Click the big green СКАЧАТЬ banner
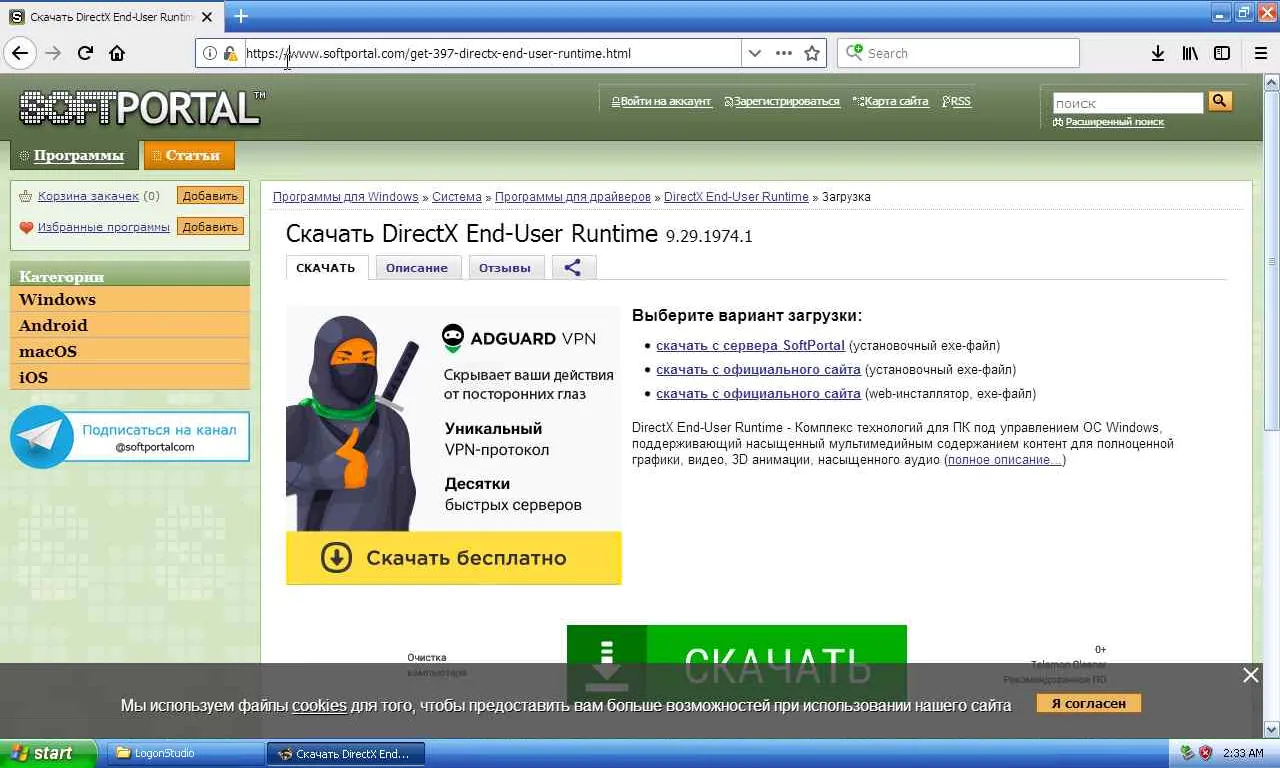Screen dimensions: 1280x768 737,664
